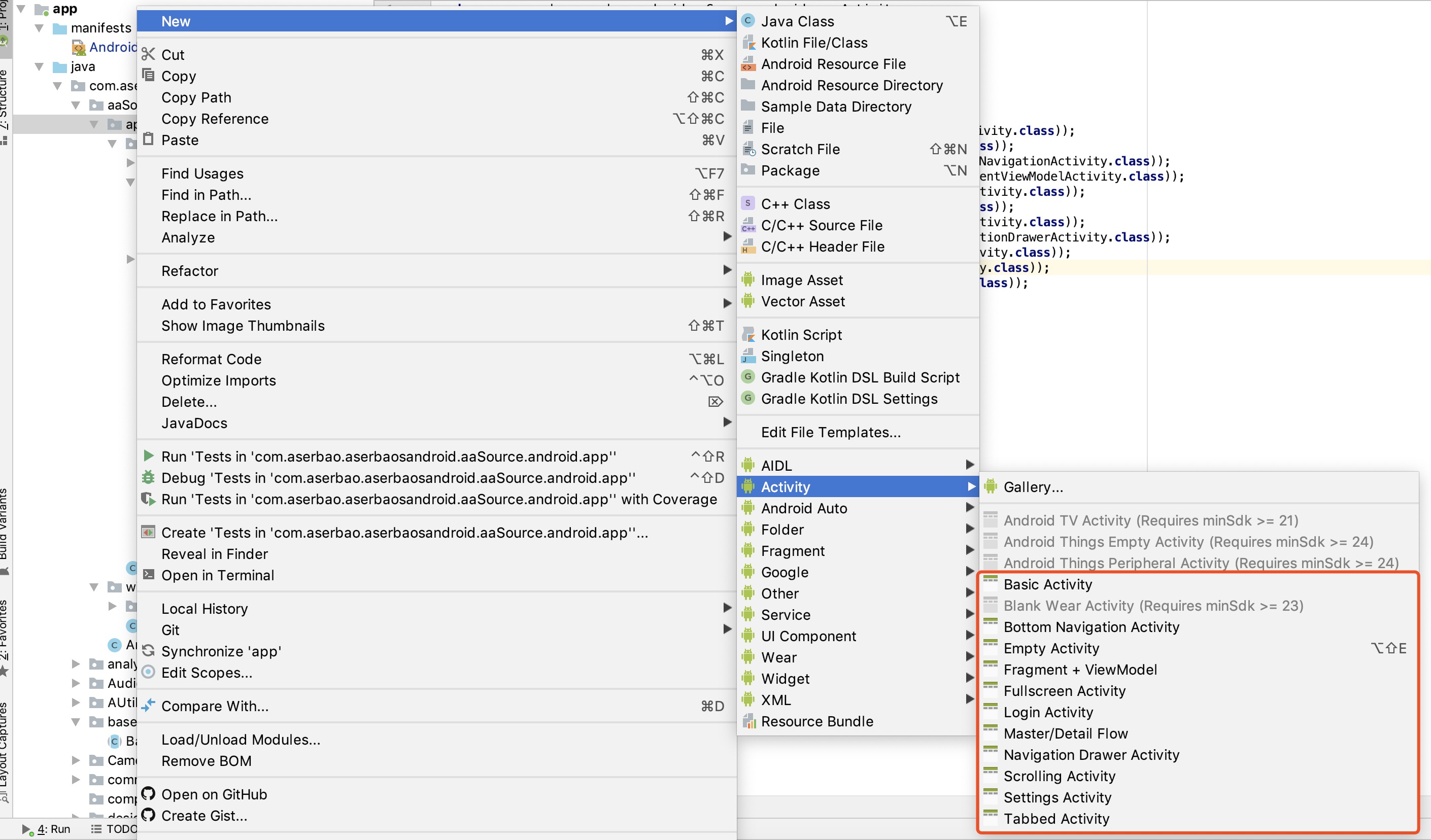This screenshot has height=840, width=1431.
Task: Click the Debug tests bug icon
Action: point(148,477)
